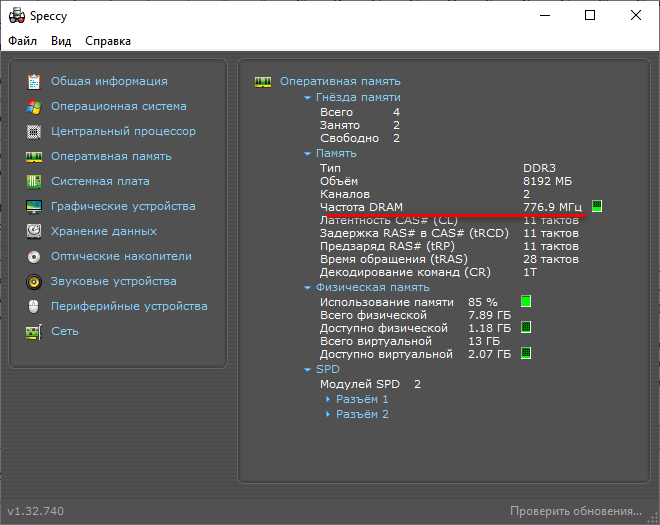The width and height of the screenshot is (660, 525).
Task: Click the Операционная система Windows flag icon
Action: pyautogui.click(x=34, y=107)
